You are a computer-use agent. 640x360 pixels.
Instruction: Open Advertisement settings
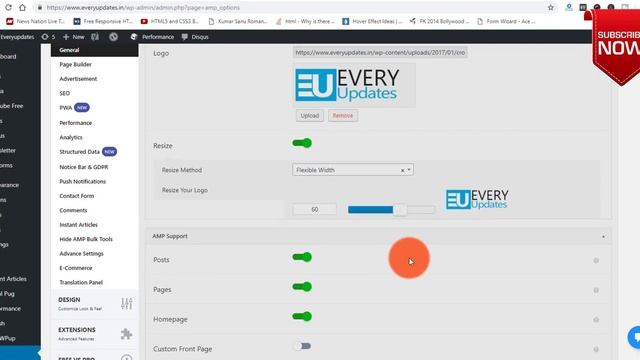tap(78, 79)
